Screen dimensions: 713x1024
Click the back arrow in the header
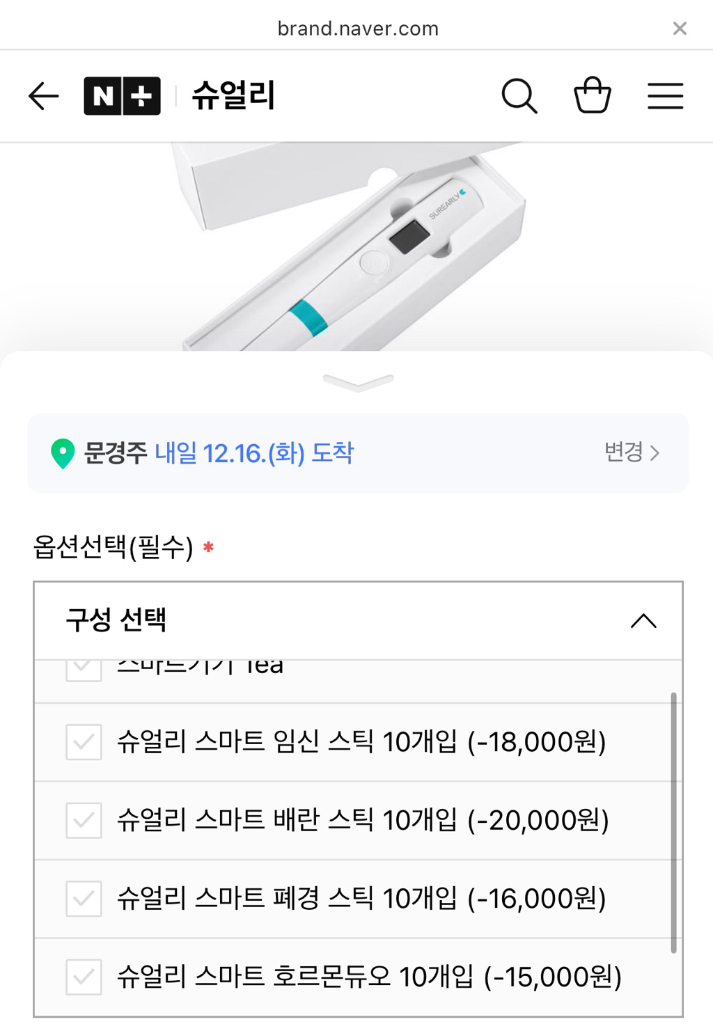42,96
